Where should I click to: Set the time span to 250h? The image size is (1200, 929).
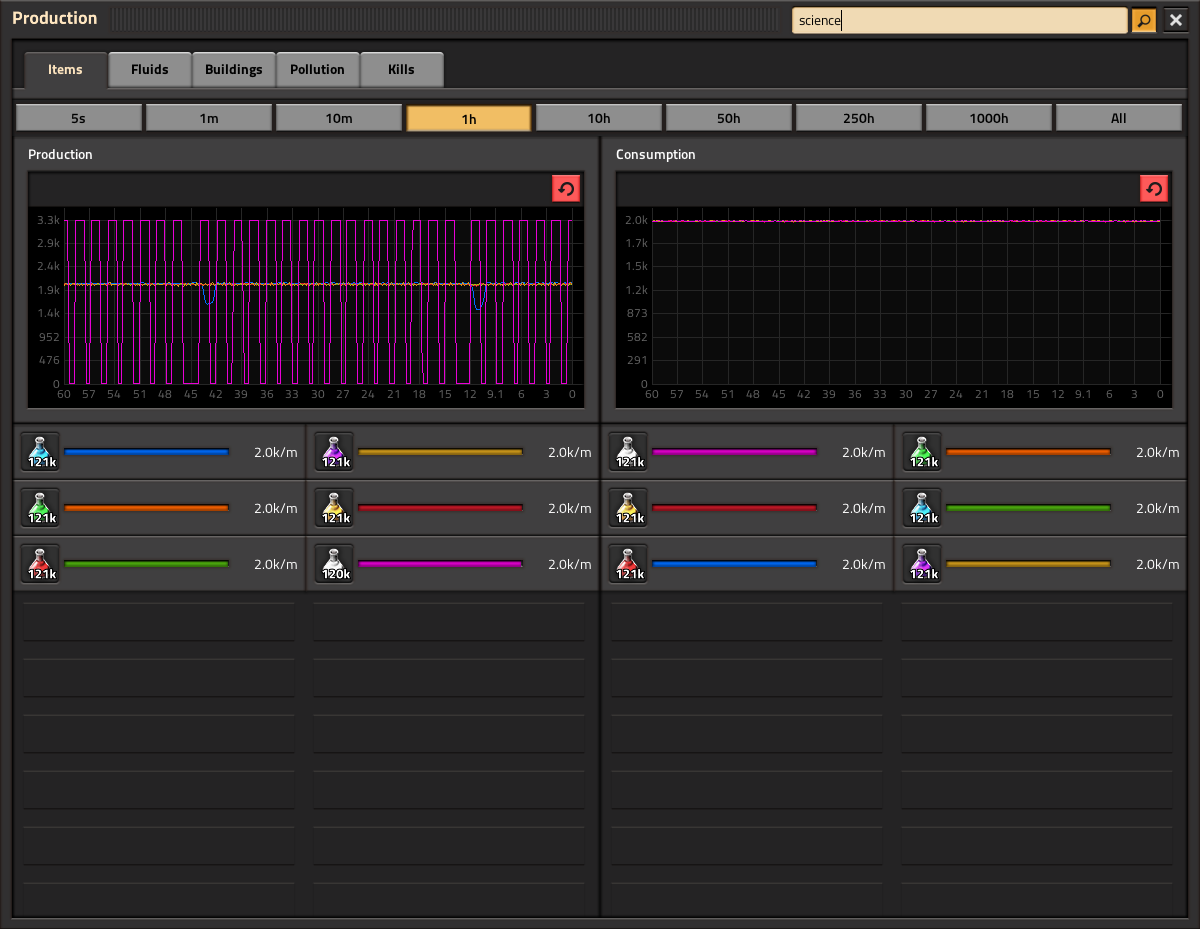click(859, 118)
